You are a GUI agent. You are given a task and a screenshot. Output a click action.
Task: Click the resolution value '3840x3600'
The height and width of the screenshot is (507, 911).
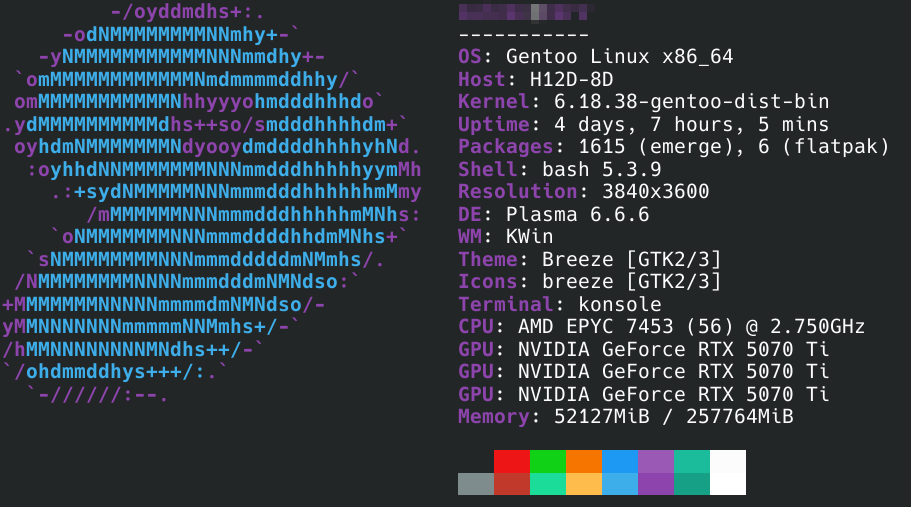click(655, 192)
